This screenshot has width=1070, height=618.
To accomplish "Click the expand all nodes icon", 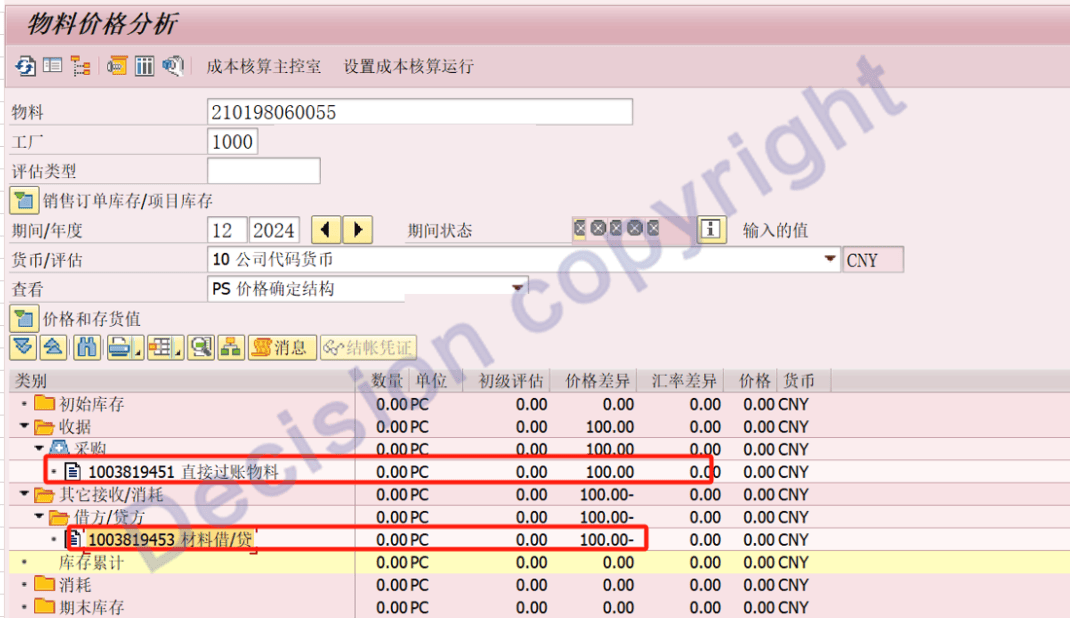I will tap(24, 347).
